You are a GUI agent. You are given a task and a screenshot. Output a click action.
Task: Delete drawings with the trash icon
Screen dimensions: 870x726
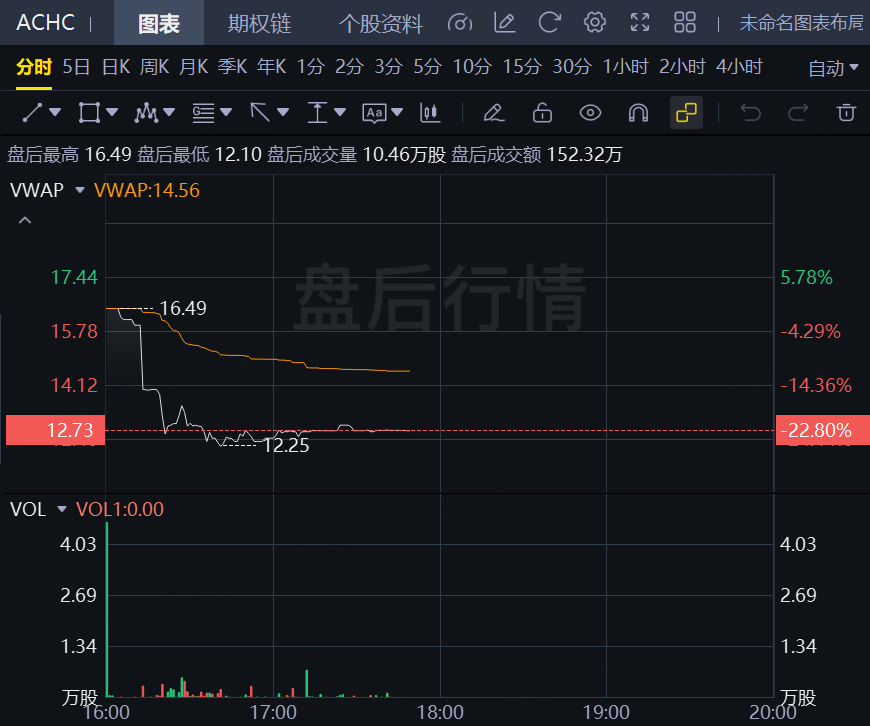846,112
